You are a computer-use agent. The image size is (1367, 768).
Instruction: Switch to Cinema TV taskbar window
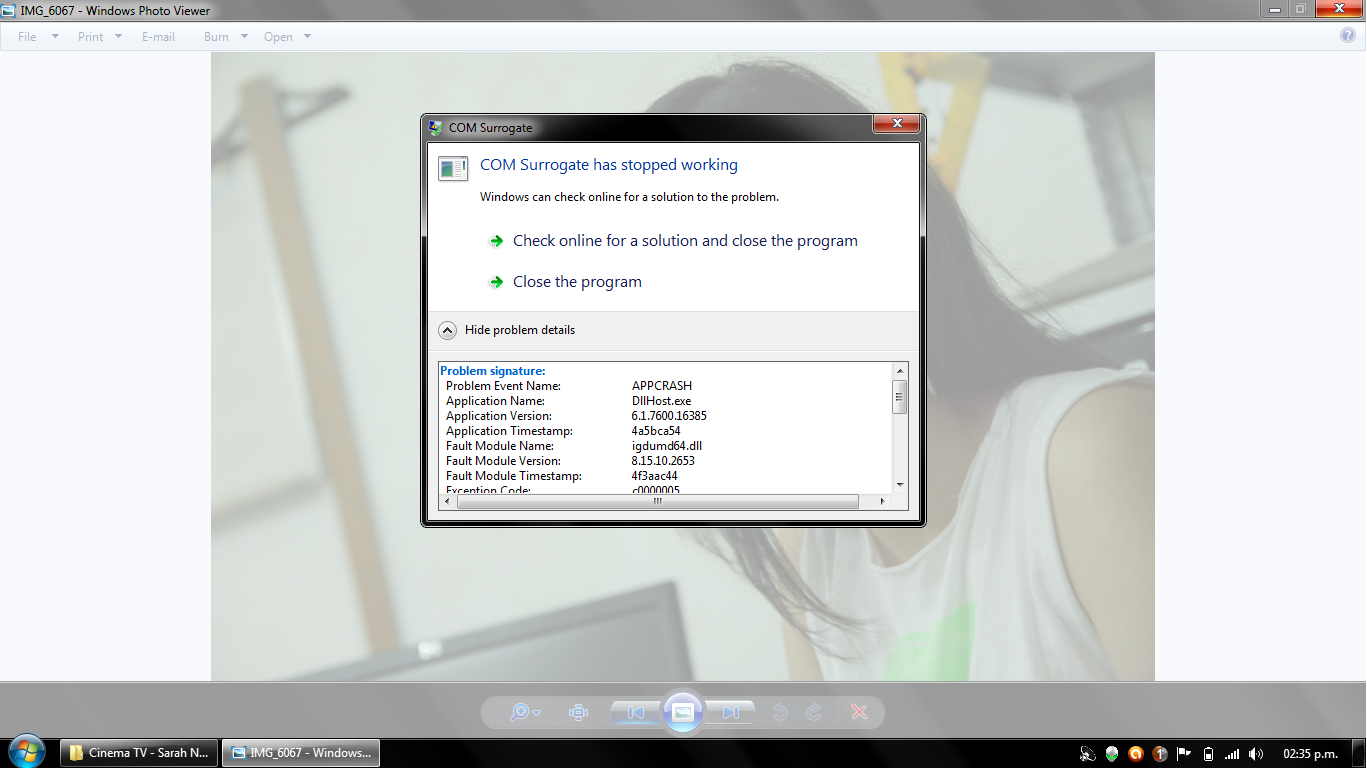pos(139,753)
